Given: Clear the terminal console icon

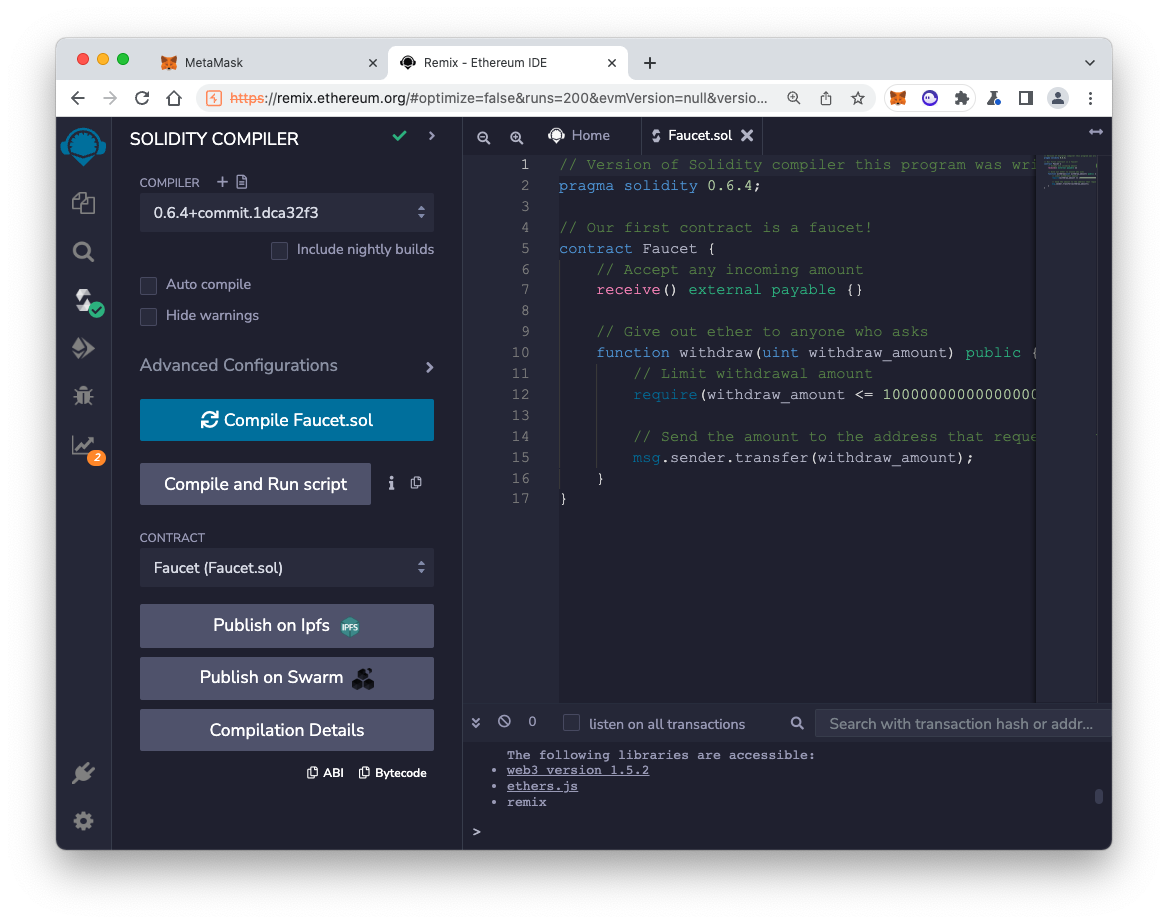Looking at the screenshot, I should point(504,722).
